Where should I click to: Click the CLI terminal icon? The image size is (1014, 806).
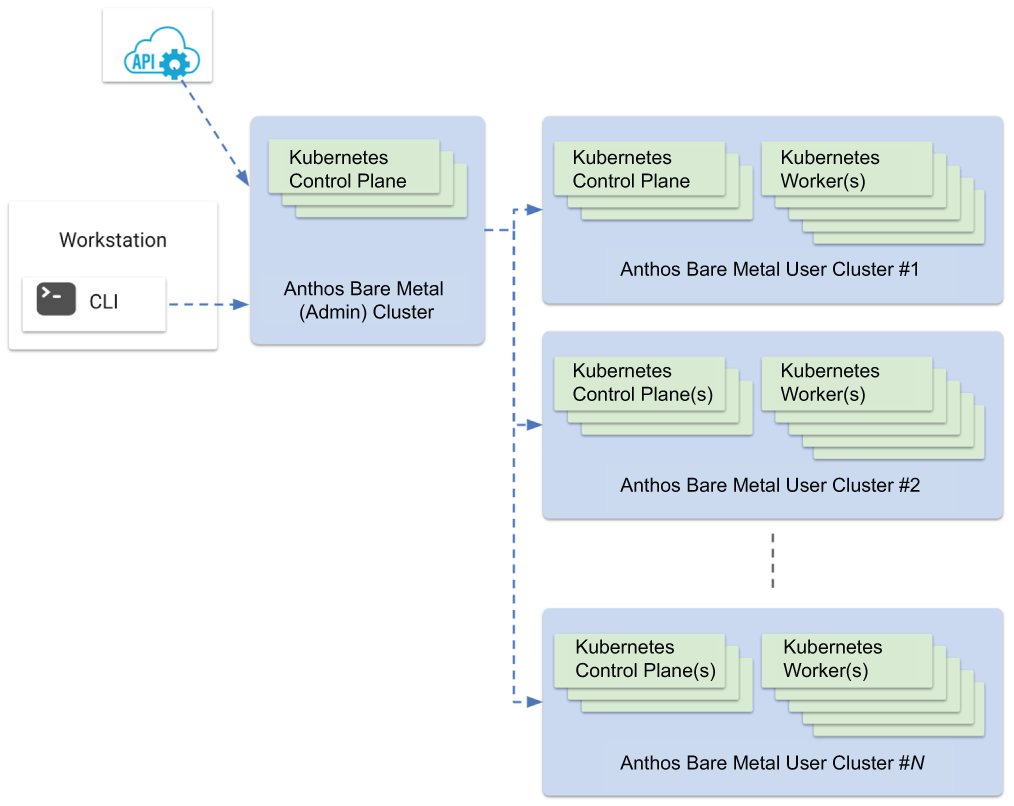[56, 299]
